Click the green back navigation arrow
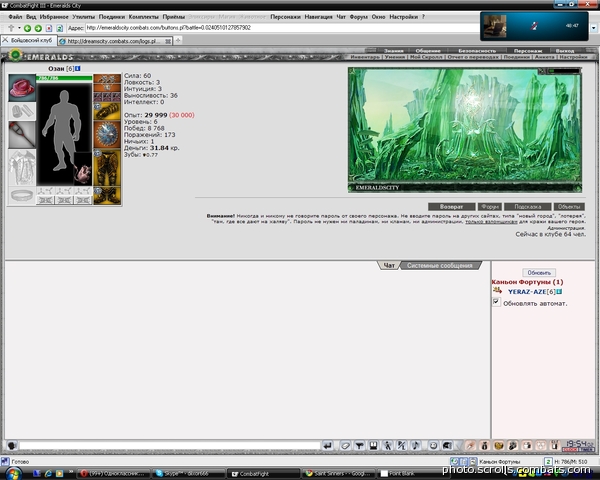Image resolution: width=600 pixels, height=480 pixels. tap(27, 28)
